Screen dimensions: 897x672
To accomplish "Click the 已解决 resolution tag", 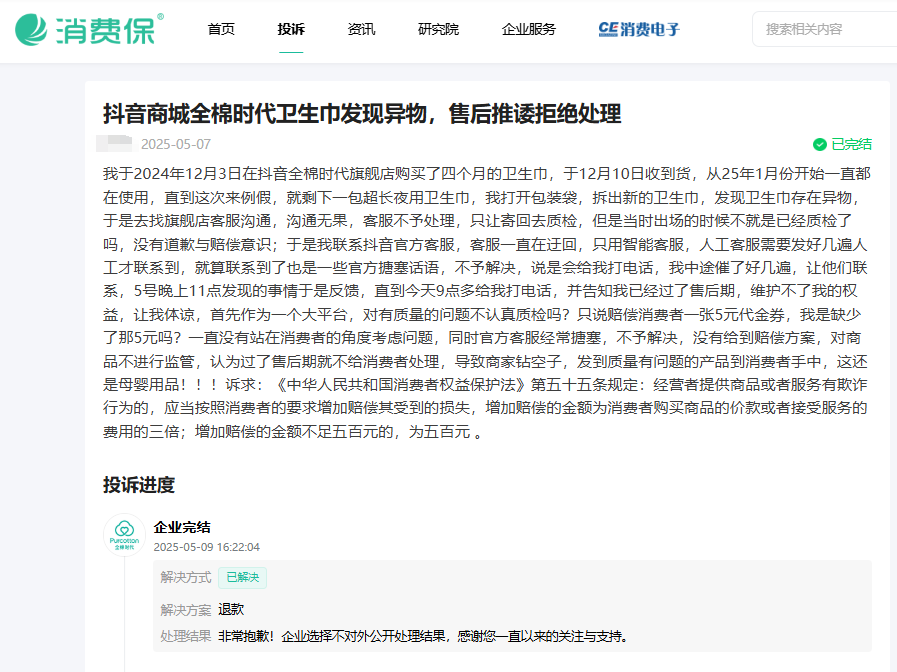I will [x=243, y=578].
